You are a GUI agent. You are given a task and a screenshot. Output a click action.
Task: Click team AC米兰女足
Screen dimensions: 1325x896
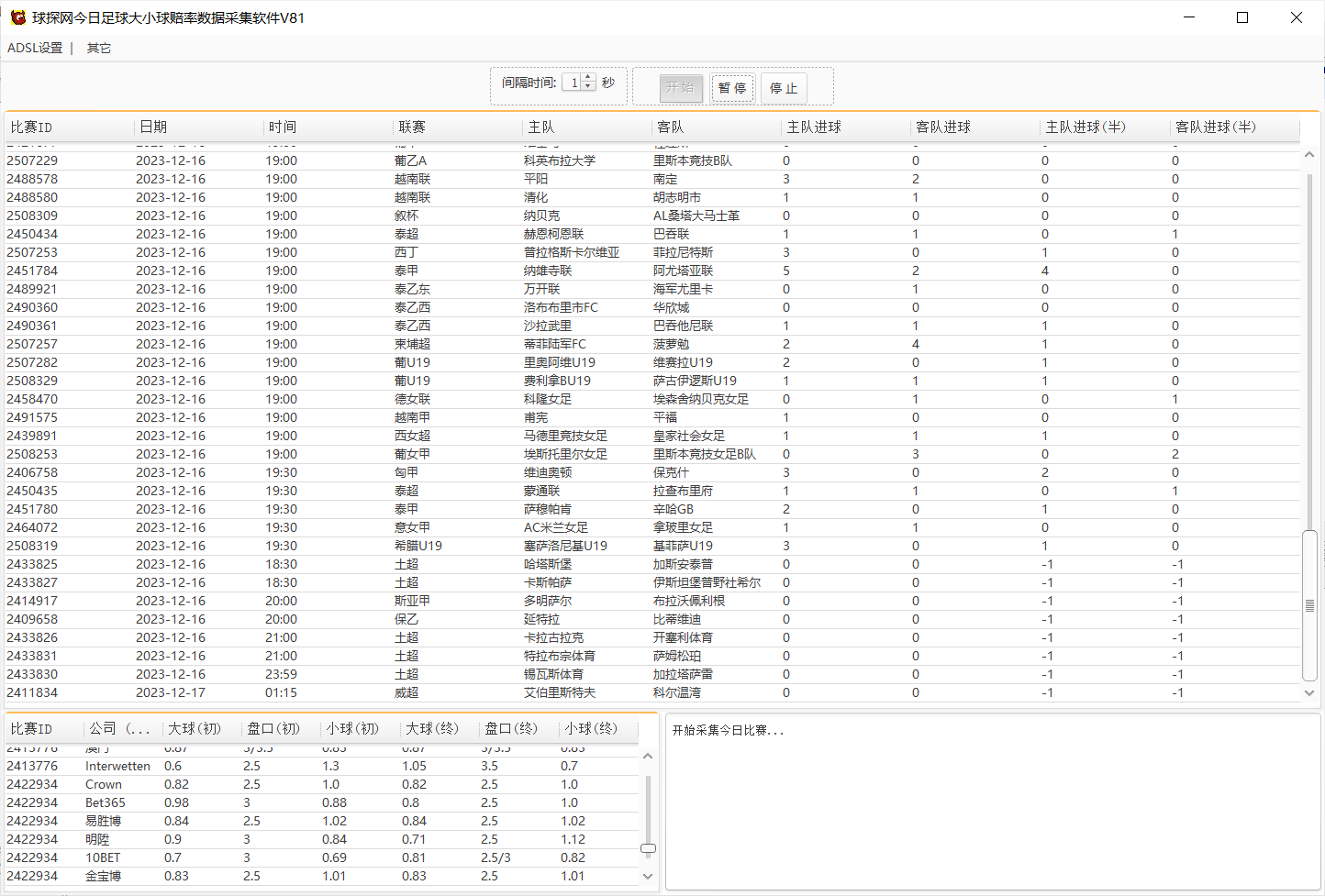click(556, 527)
